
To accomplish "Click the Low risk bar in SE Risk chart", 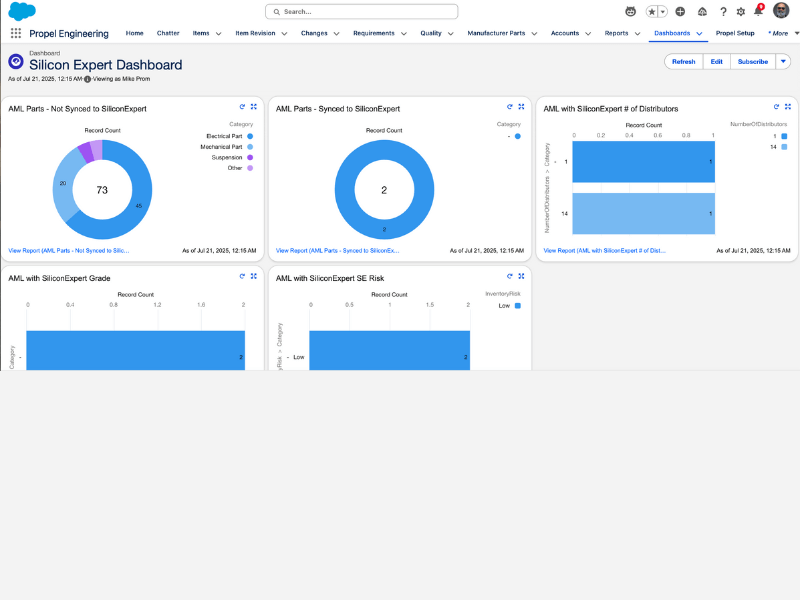I will click(x=389, y=351).
